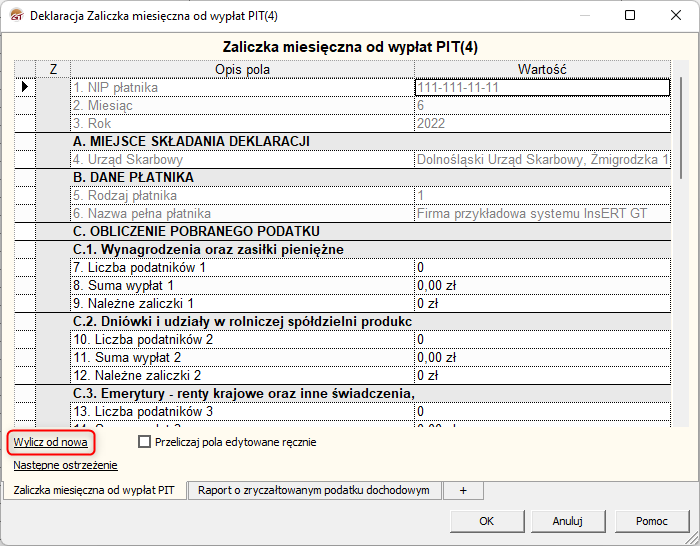Click the '12. Należne zaliczki 2' value cell
The image size is (700, 546).
coord(542,375)
